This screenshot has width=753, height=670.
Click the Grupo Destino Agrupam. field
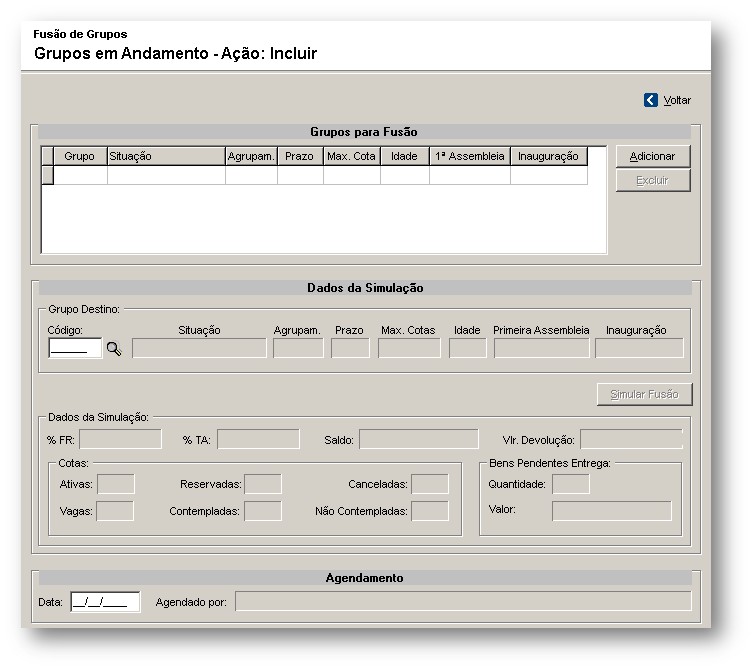tap(298, 348)
